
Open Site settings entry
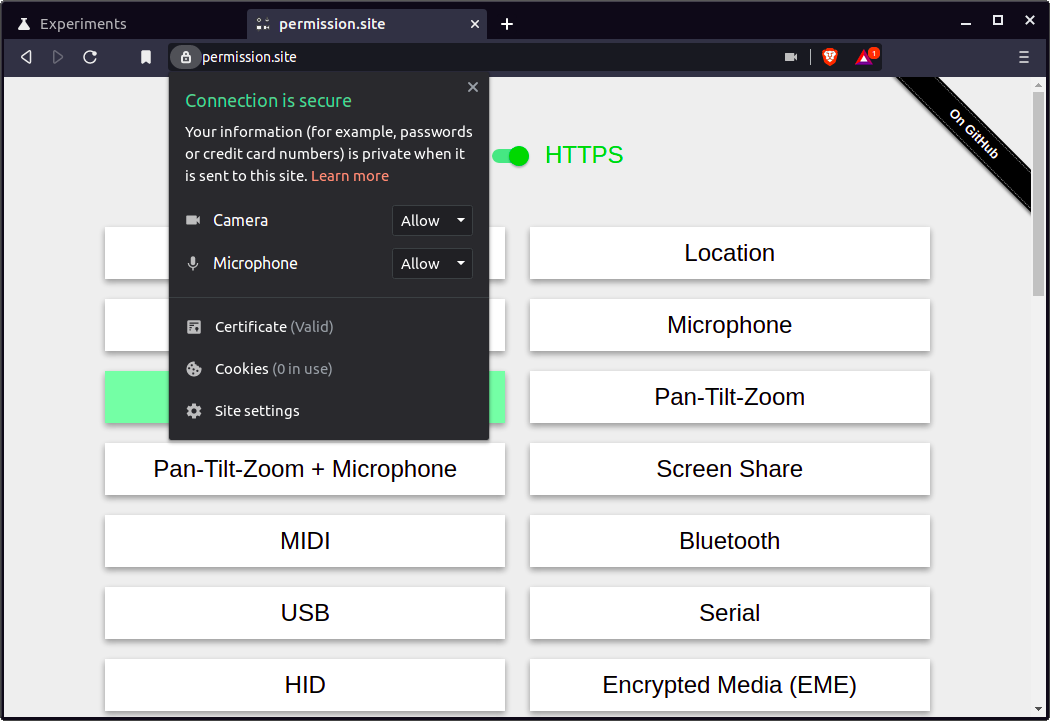(x=257, y=411)
